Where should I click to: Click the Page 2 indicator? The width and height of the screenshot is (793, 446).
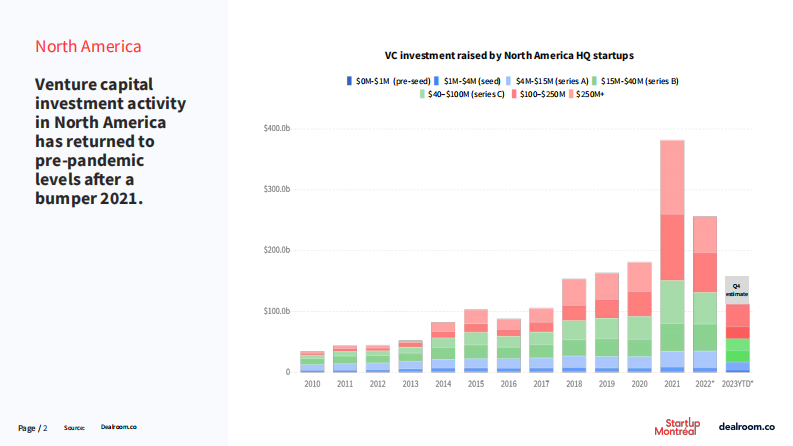point(33,427)
